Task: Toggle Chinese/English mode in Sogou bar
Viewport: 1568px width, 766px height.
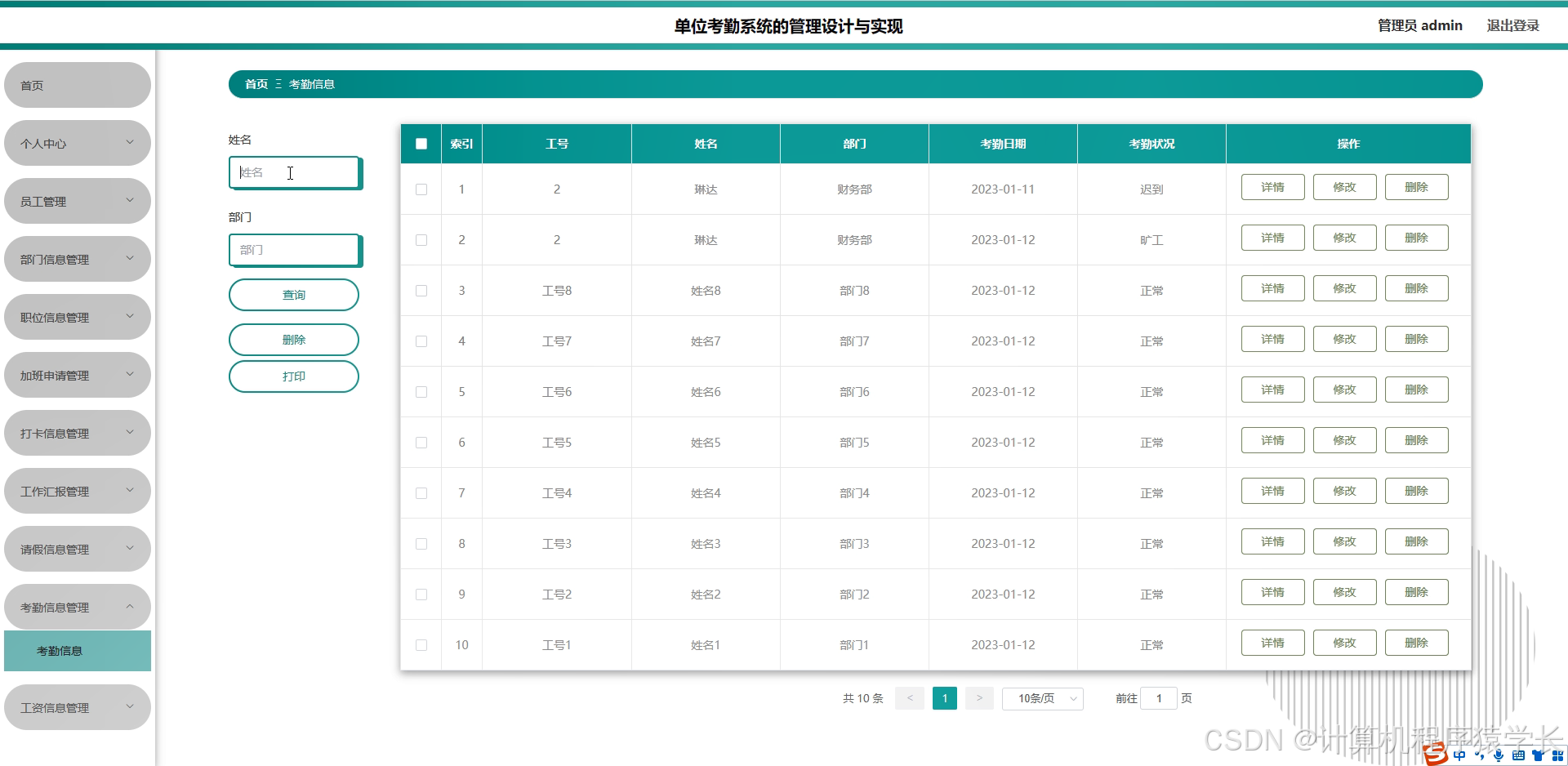Action: [1459, 755]
